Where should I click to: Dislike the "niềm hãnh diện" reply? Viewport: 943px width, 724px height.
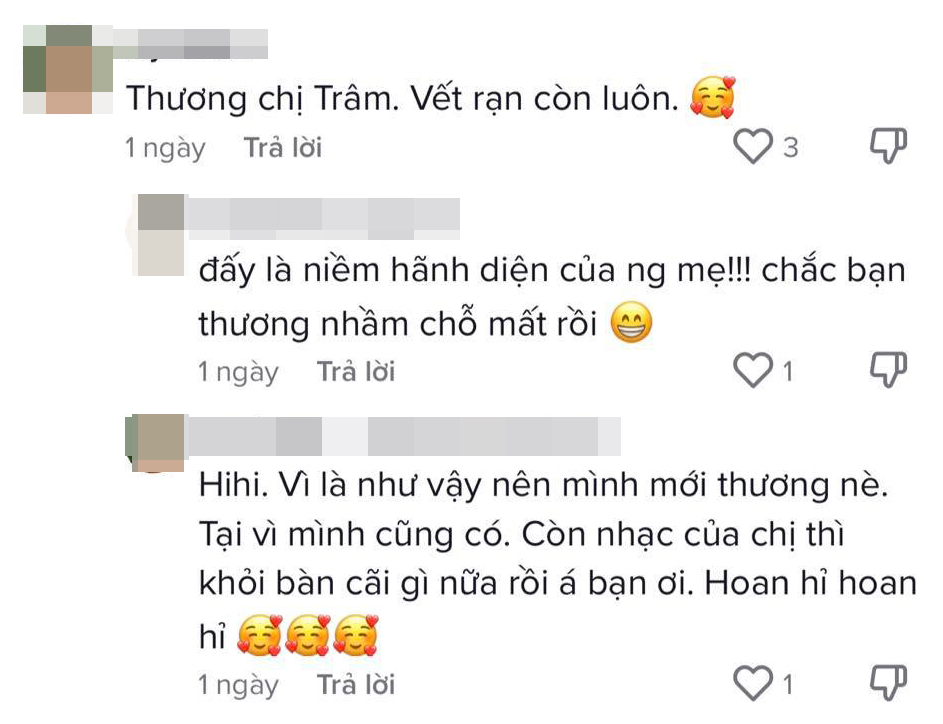coord(888,369)
